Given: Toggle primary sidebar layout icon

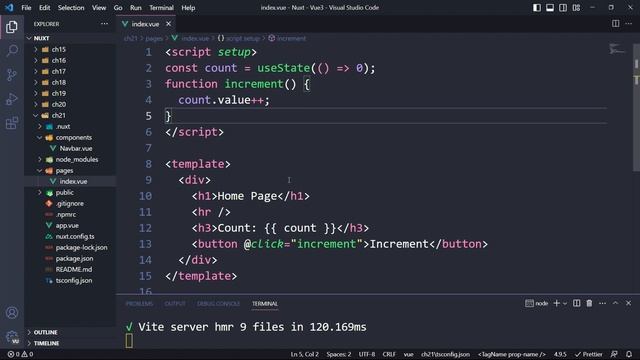Looking at the screenshot, I should point(537,8).
